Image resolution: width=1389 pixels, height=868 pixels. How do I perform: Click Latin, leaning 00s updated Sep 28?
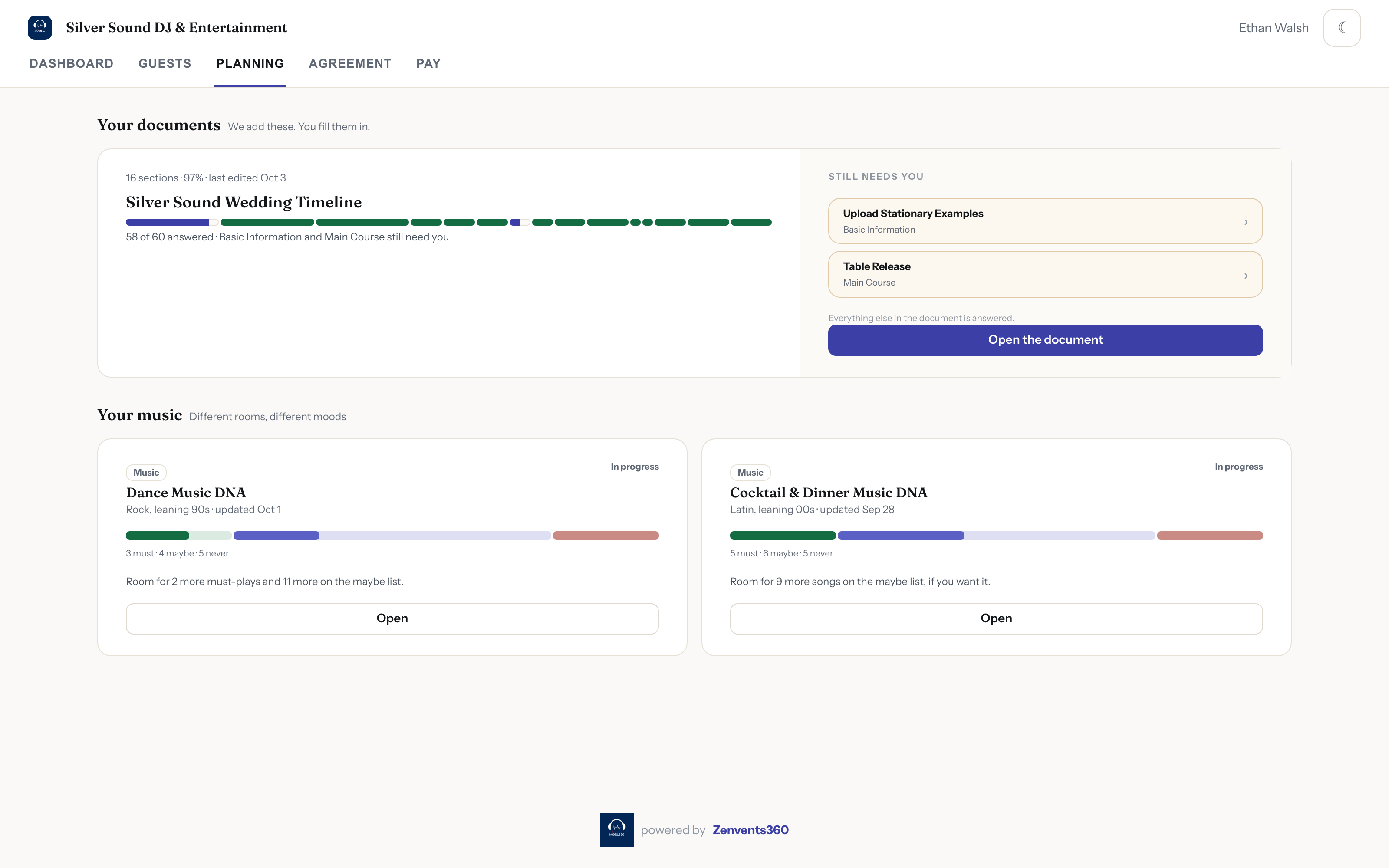[812, 510]
